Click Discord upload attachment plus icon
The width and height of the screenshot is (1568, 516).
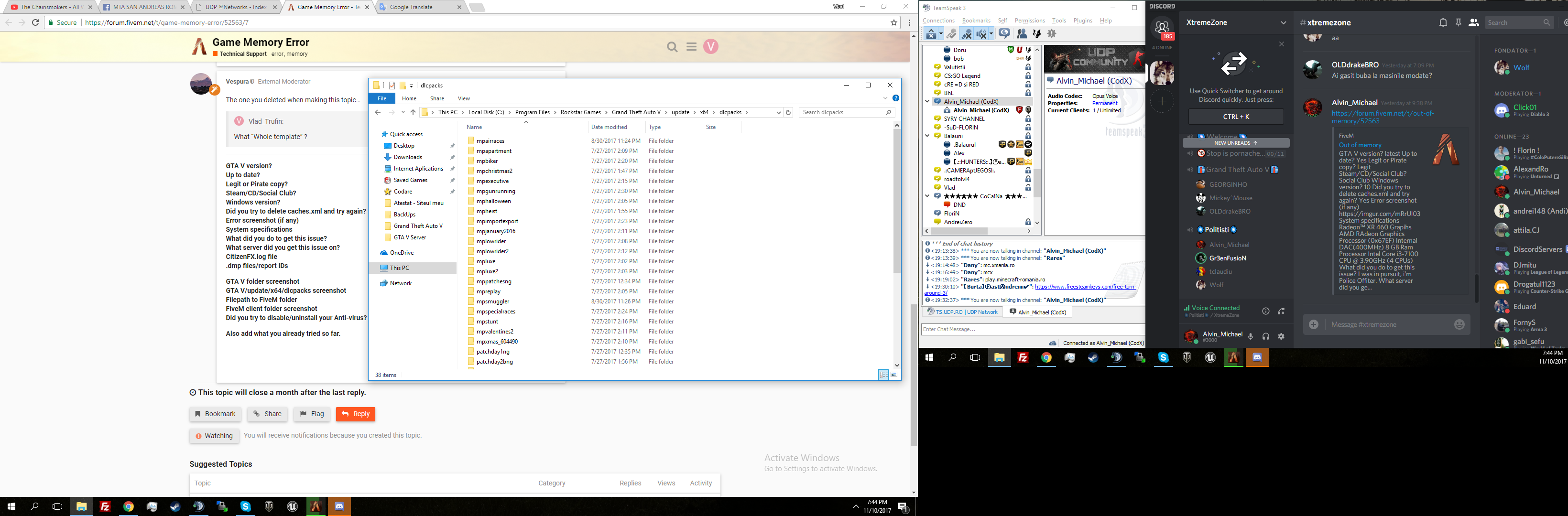point(1314,324)
